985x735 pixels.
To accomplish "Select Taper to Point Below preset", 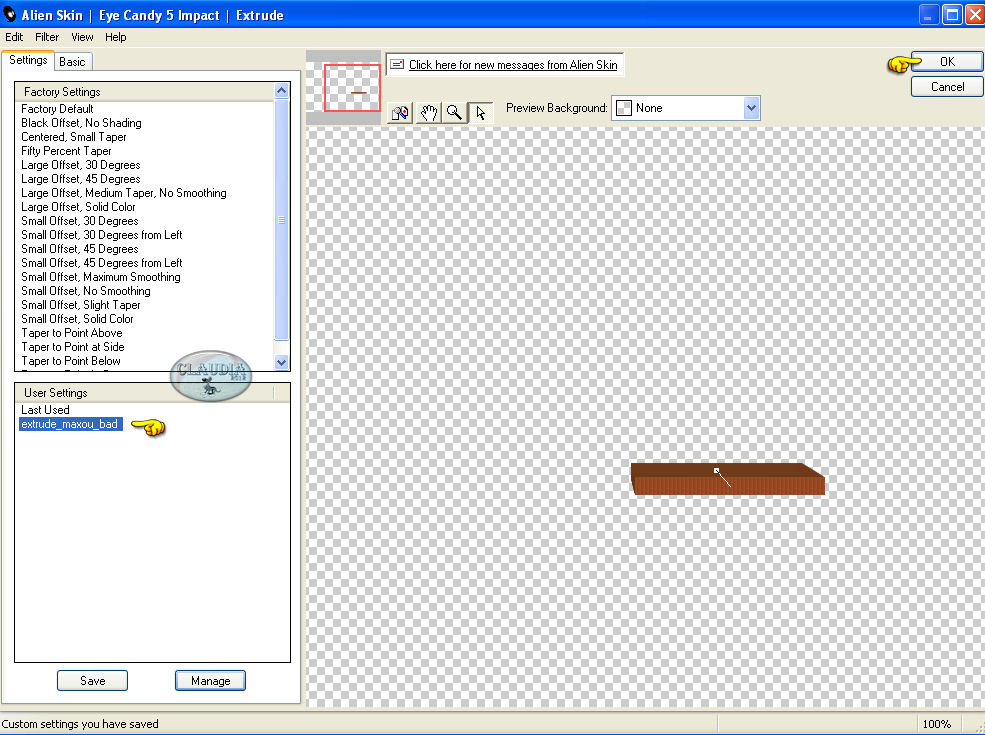I will (71, 361).
